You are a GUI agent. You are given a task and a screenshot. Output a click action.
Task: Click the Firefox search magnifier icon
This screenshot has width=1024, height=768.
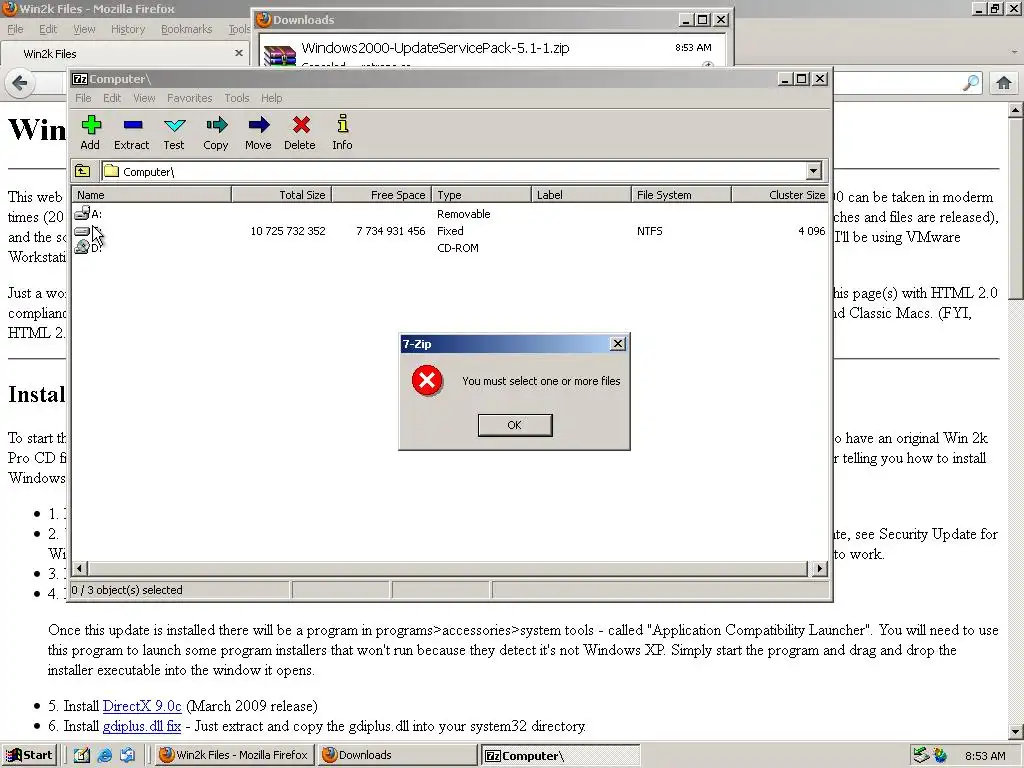971,83
